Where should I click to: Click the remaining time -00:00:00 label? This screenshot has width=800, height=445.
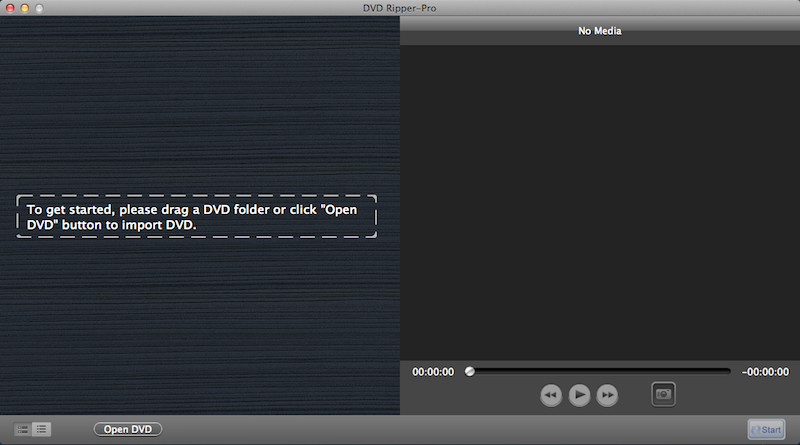point(765,372)
